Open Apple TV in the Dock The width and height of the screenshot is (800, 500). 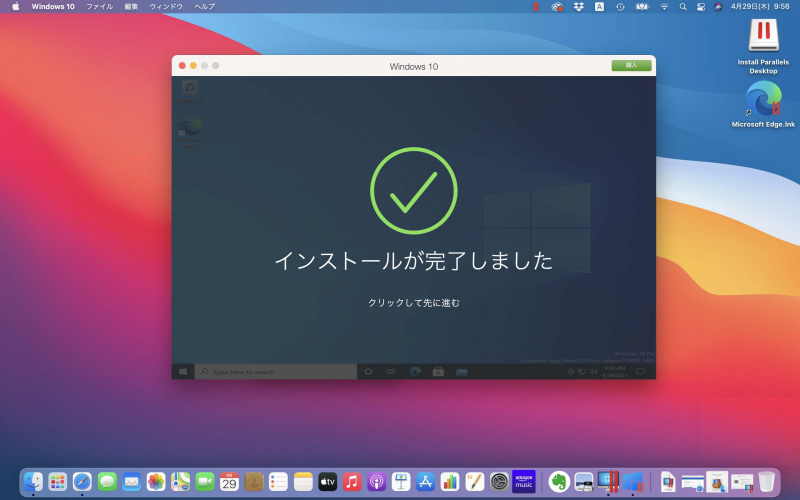pos(327,481)
